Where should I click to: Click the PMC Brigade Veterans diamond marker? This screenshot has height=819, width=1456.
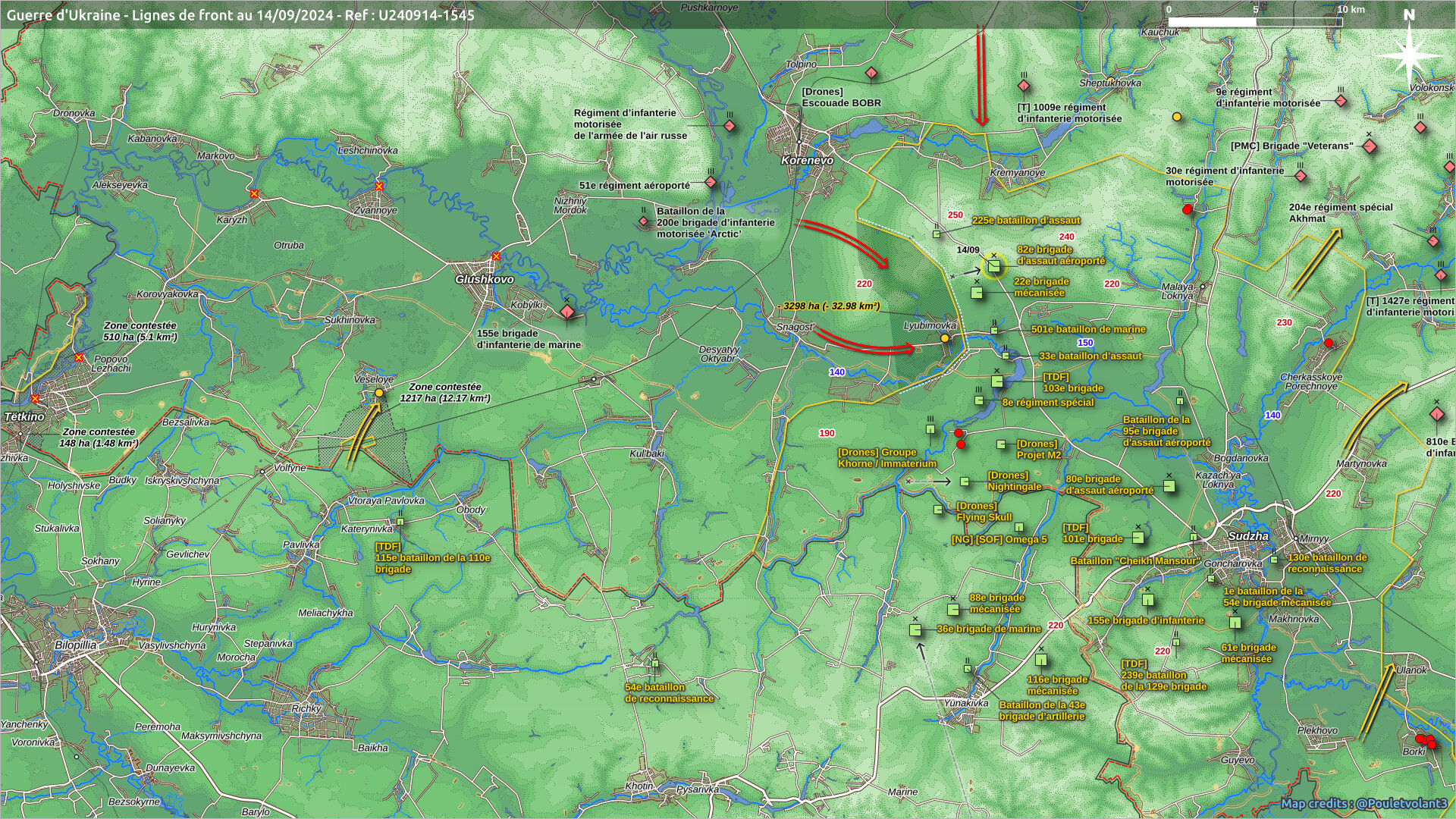pos(1370,146)
